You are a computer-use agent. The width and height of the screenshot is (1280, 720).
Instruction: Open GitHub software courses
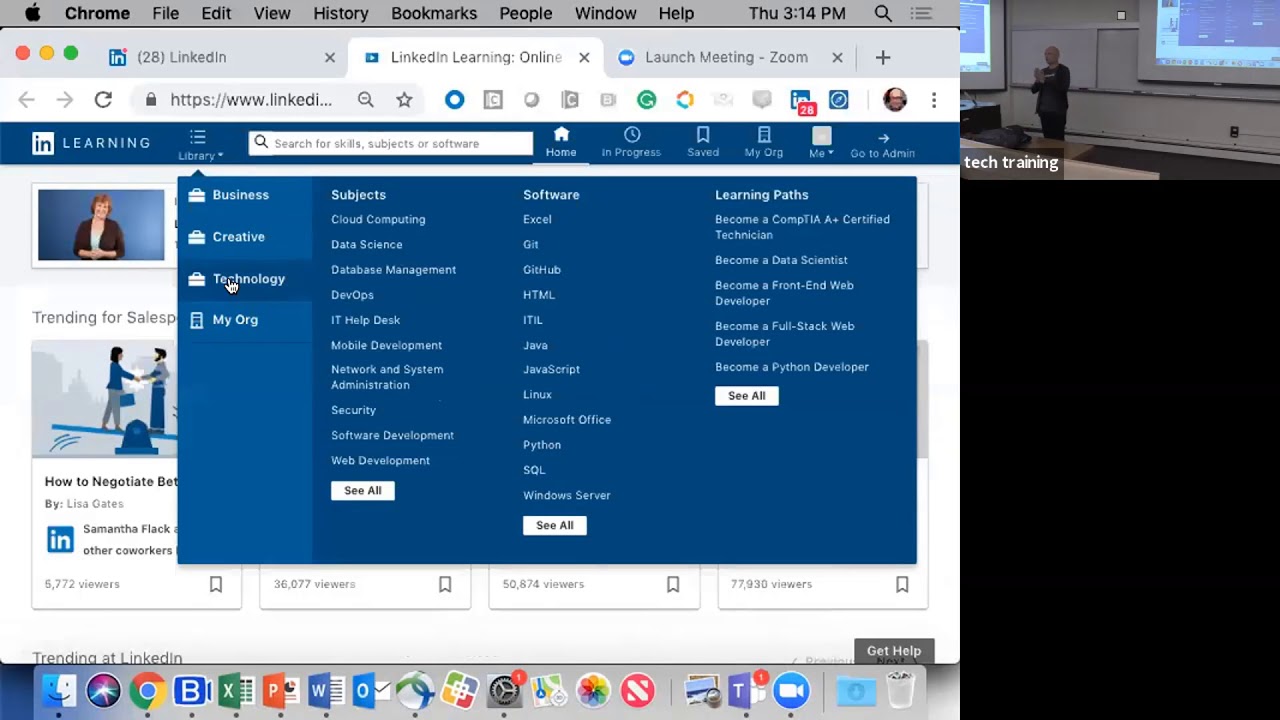click(542, 270)
